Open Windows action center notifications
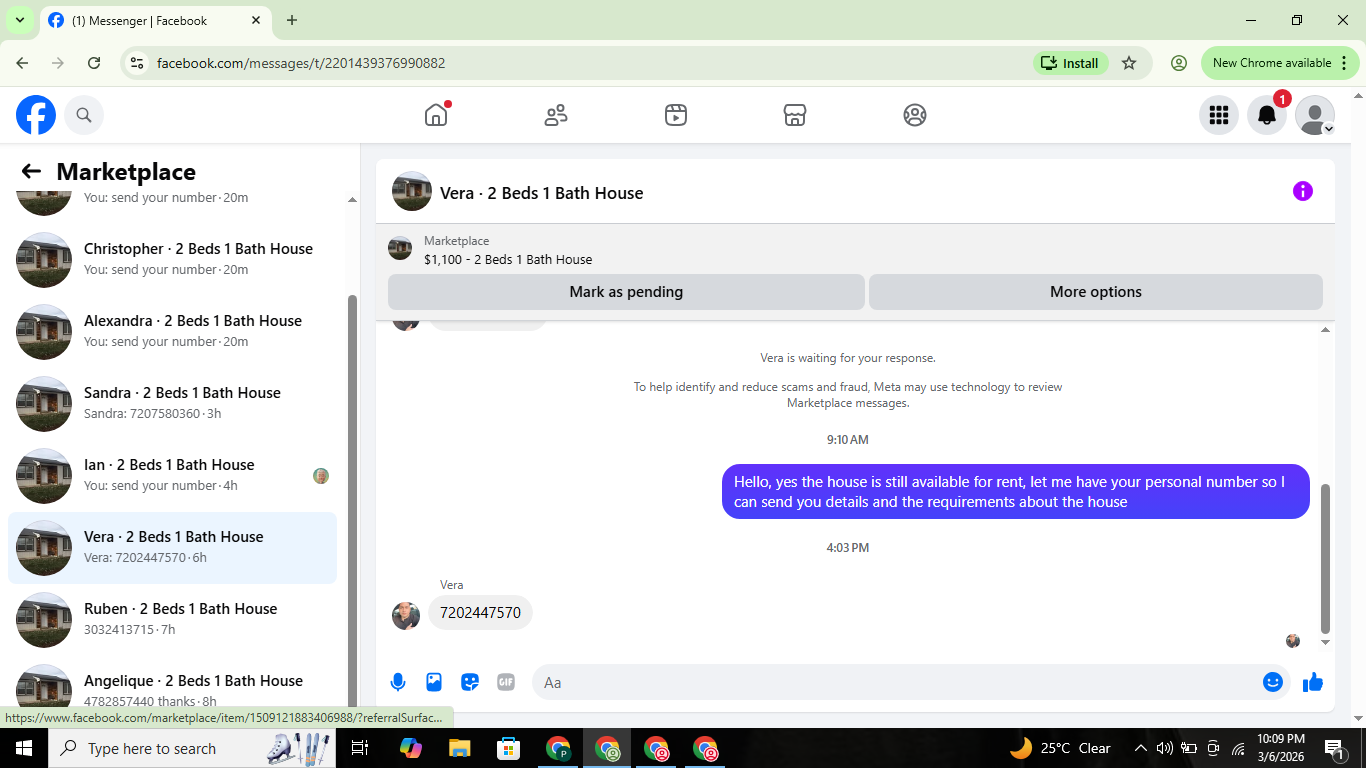Viewport: 1366px width, 768px height. [1335, 748]
